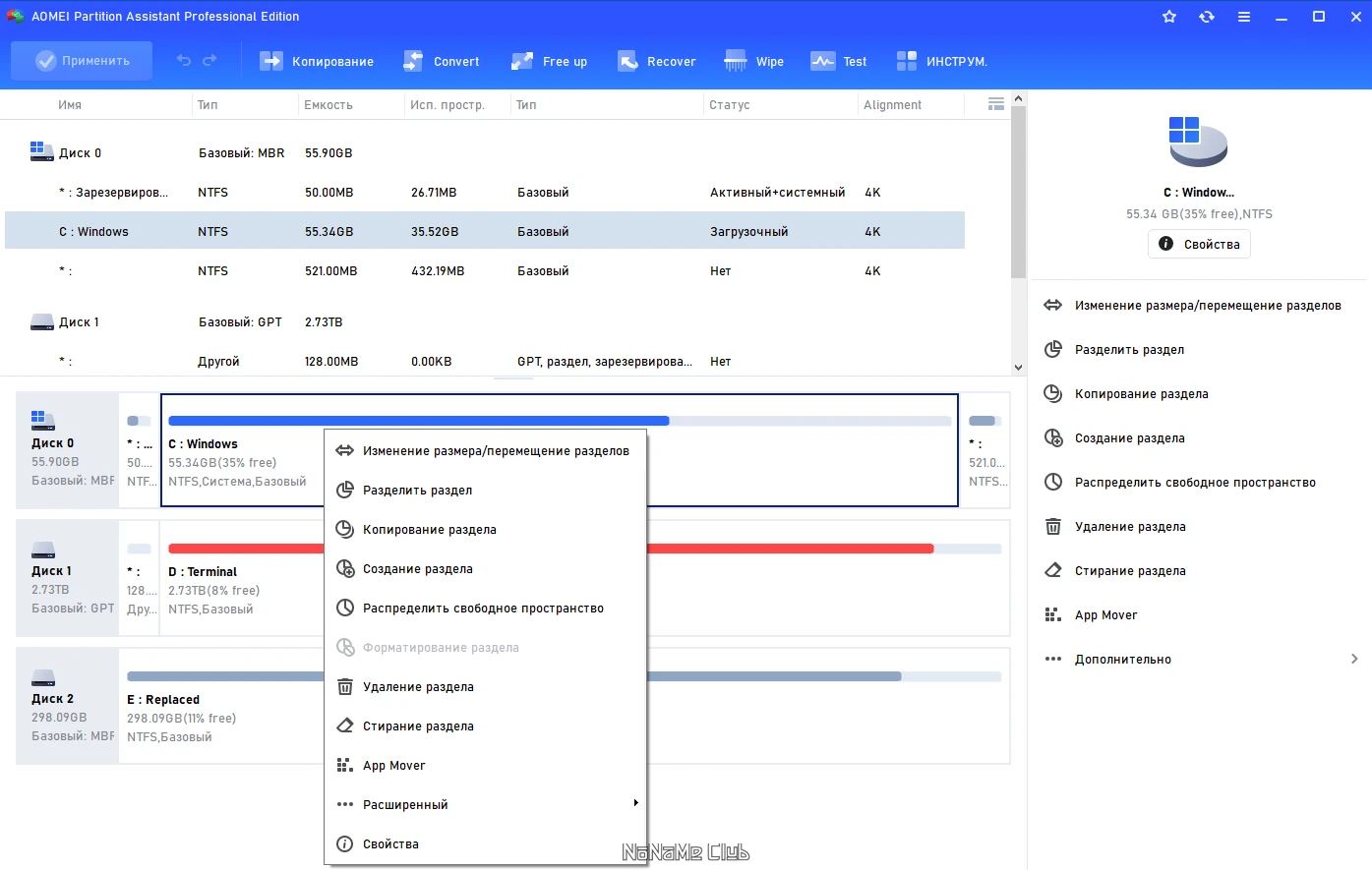Viewport: 1372px width, 870px height.
Task: Click the Емкость column header
Action: (x=328, y=105)
